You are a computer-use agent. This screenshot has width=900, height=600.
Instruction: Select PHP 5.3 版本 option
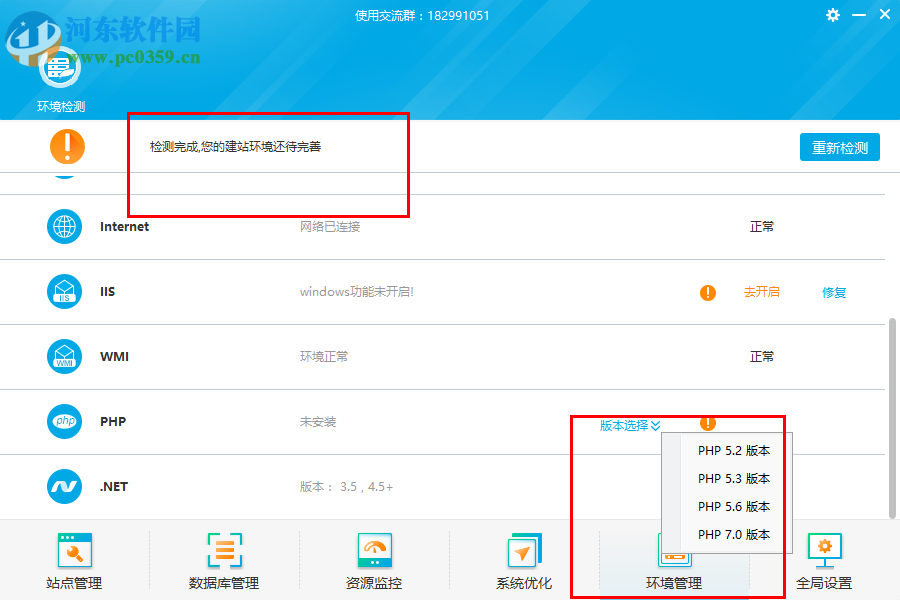pyautogui.click(x=734, y=479)
